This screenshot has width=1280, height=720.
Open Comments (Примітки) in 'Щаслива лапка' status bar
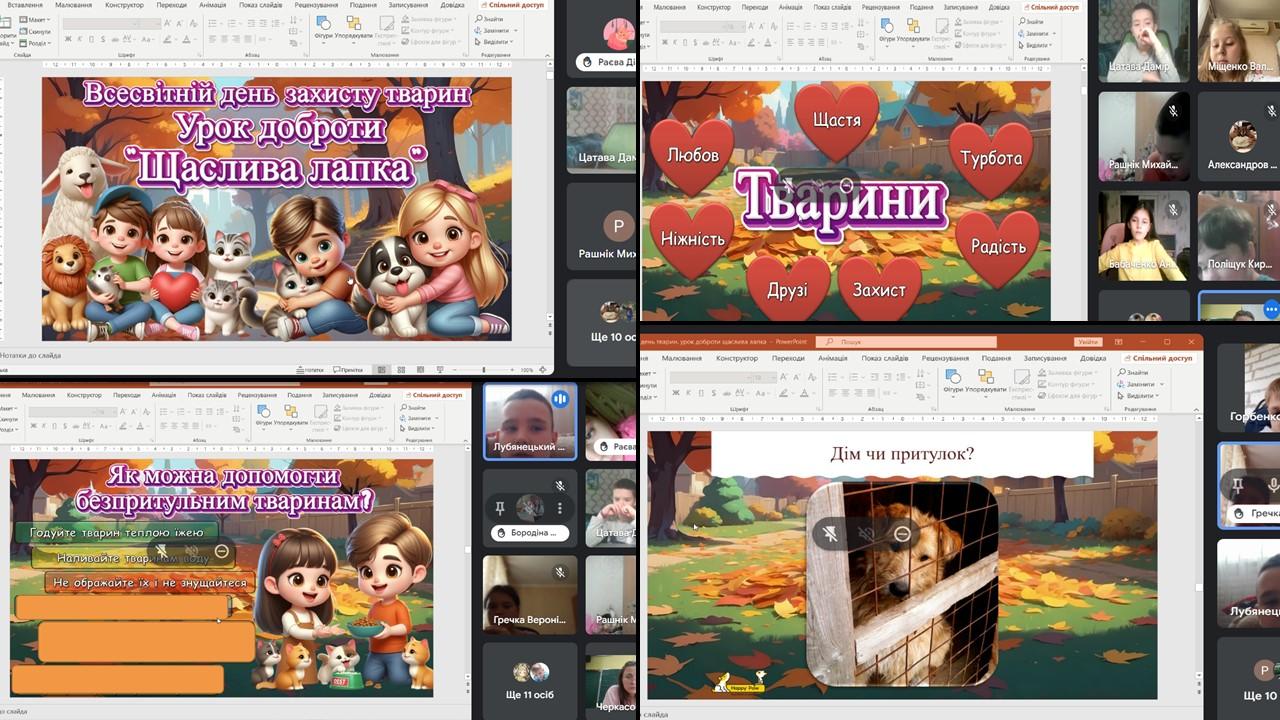(x=348, y=370)
